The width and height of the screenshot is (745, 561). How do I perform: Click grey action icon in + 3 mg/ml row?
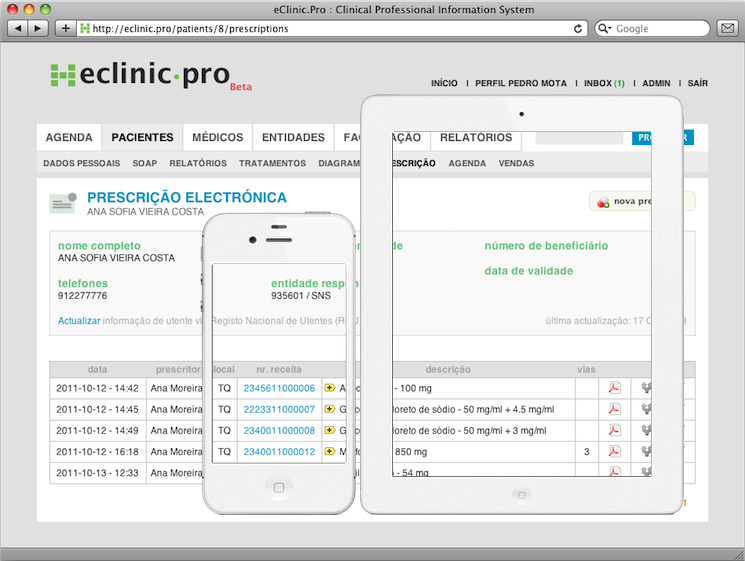pos(646,430)
